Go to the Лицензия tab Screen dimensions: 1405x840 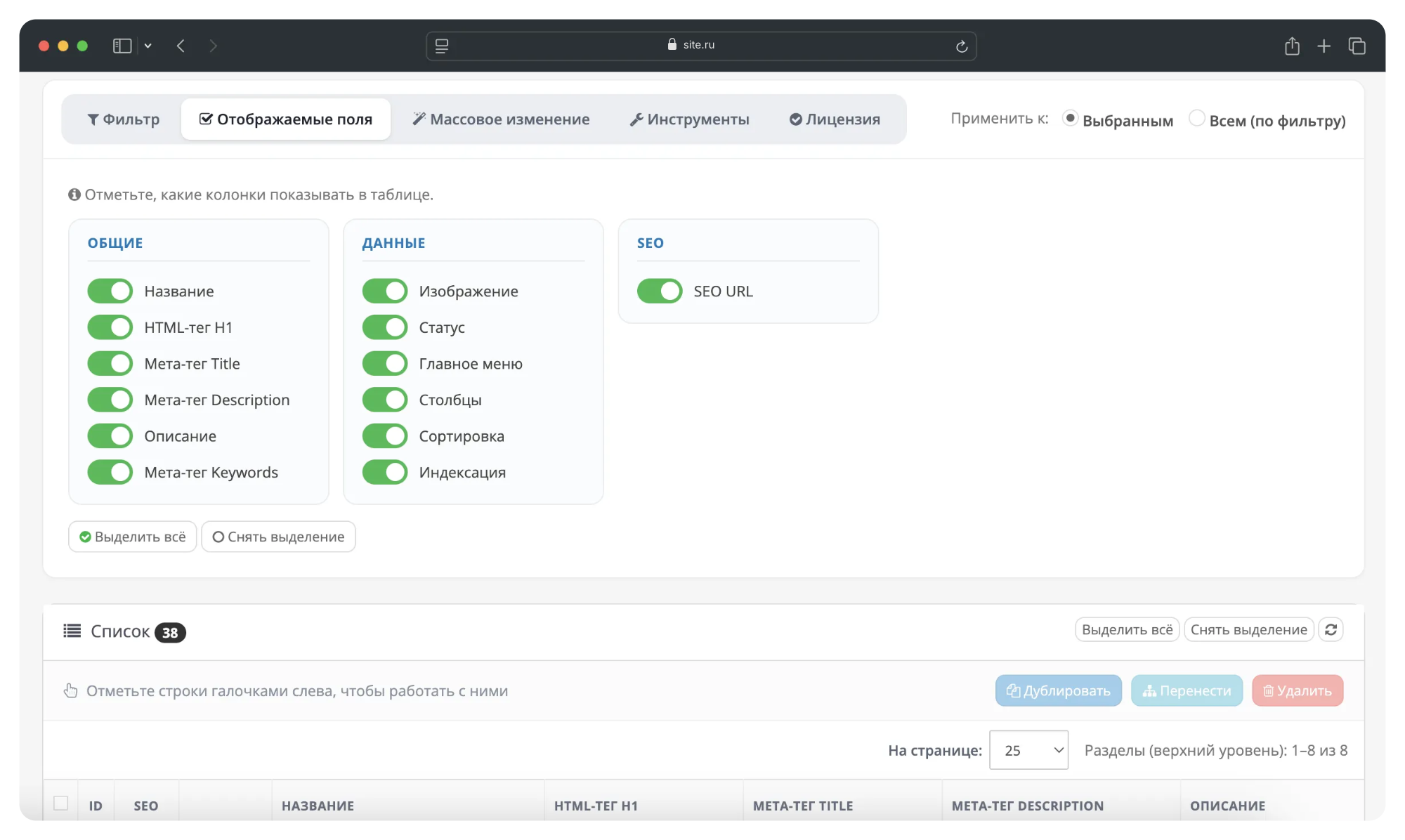coord(835,119)
